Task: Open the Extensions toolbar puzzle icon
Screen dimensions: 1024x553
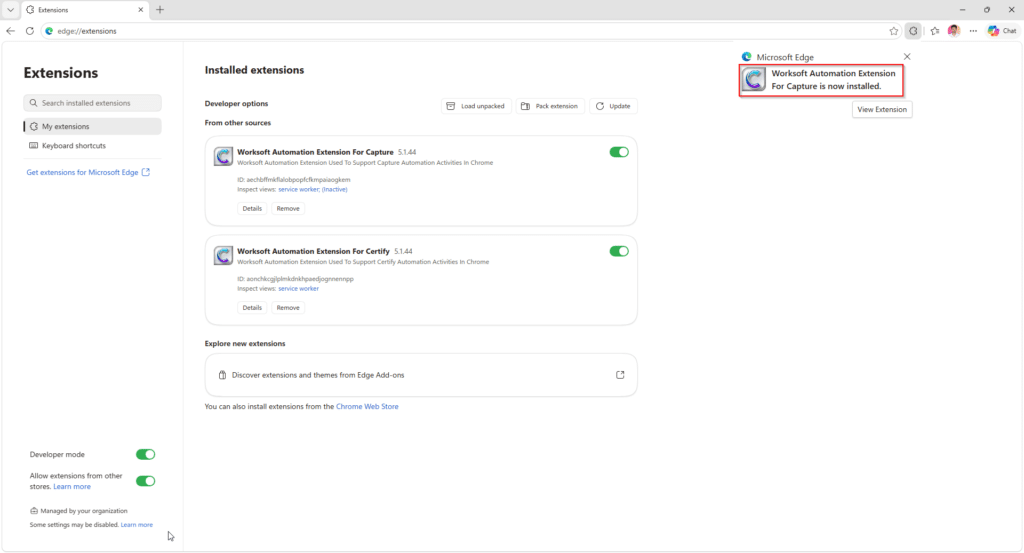Action: 913,31
